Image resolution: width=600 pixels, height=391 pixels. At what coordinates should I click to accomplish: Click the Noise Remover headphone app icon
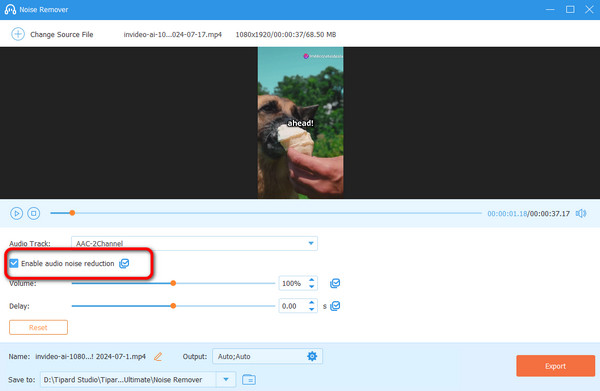[10, 9]
